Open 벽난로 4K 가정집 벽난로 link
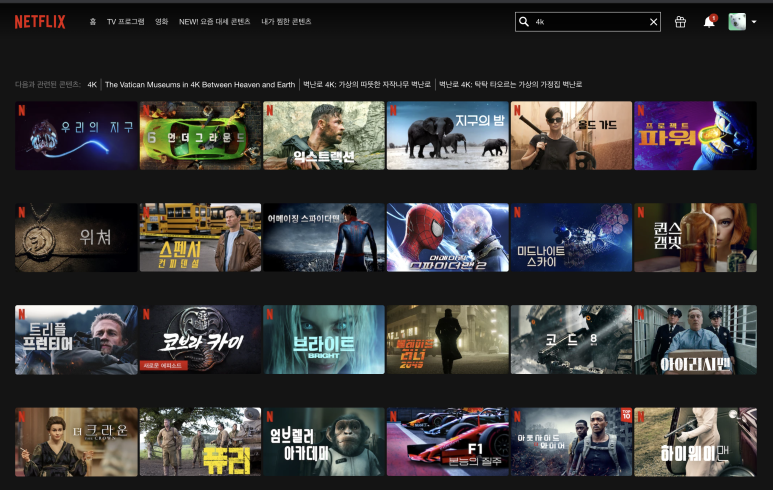 [510, 84]
